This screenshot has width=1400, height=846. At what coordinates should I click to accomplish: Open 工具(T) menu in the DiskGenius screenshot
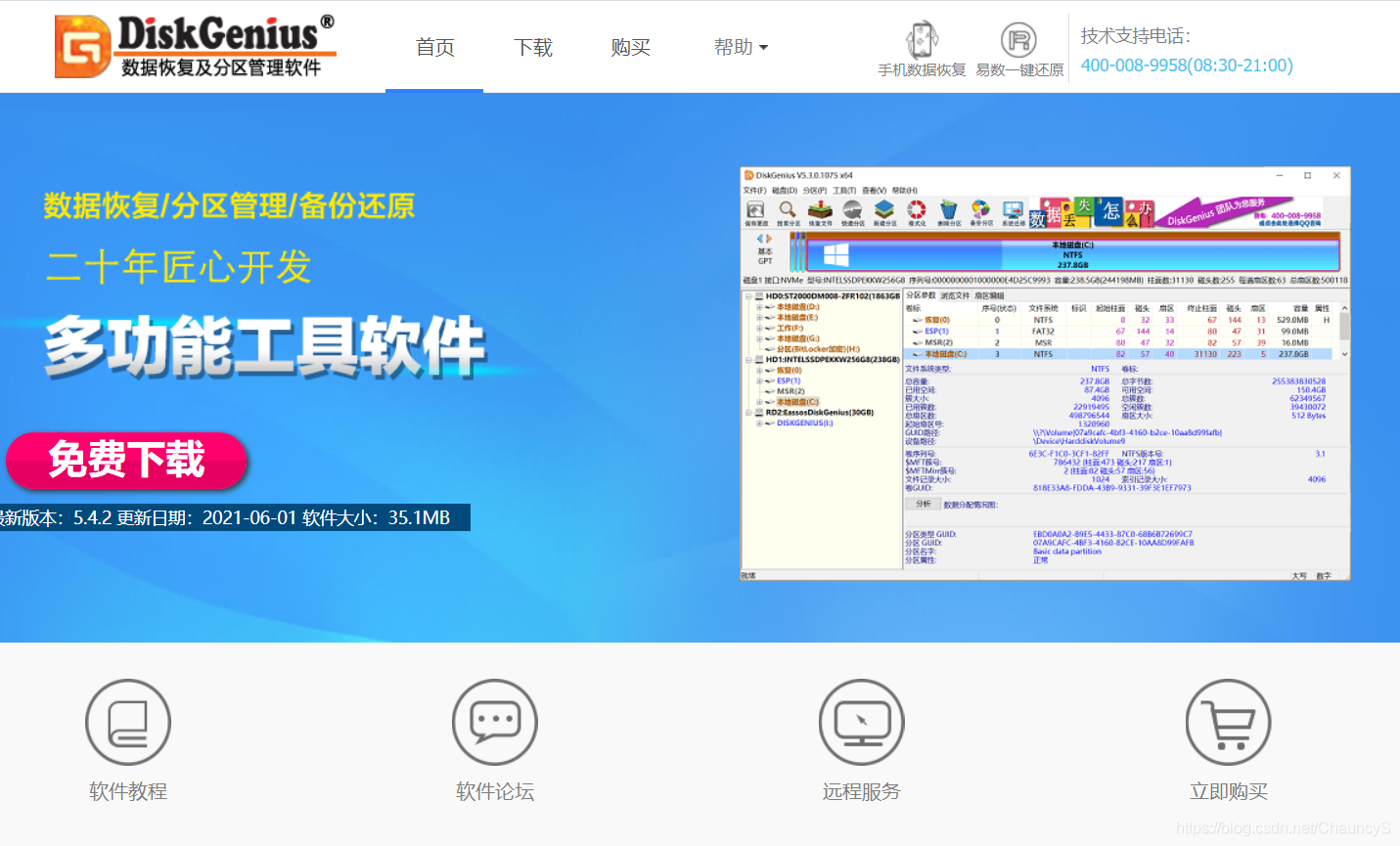844,191
